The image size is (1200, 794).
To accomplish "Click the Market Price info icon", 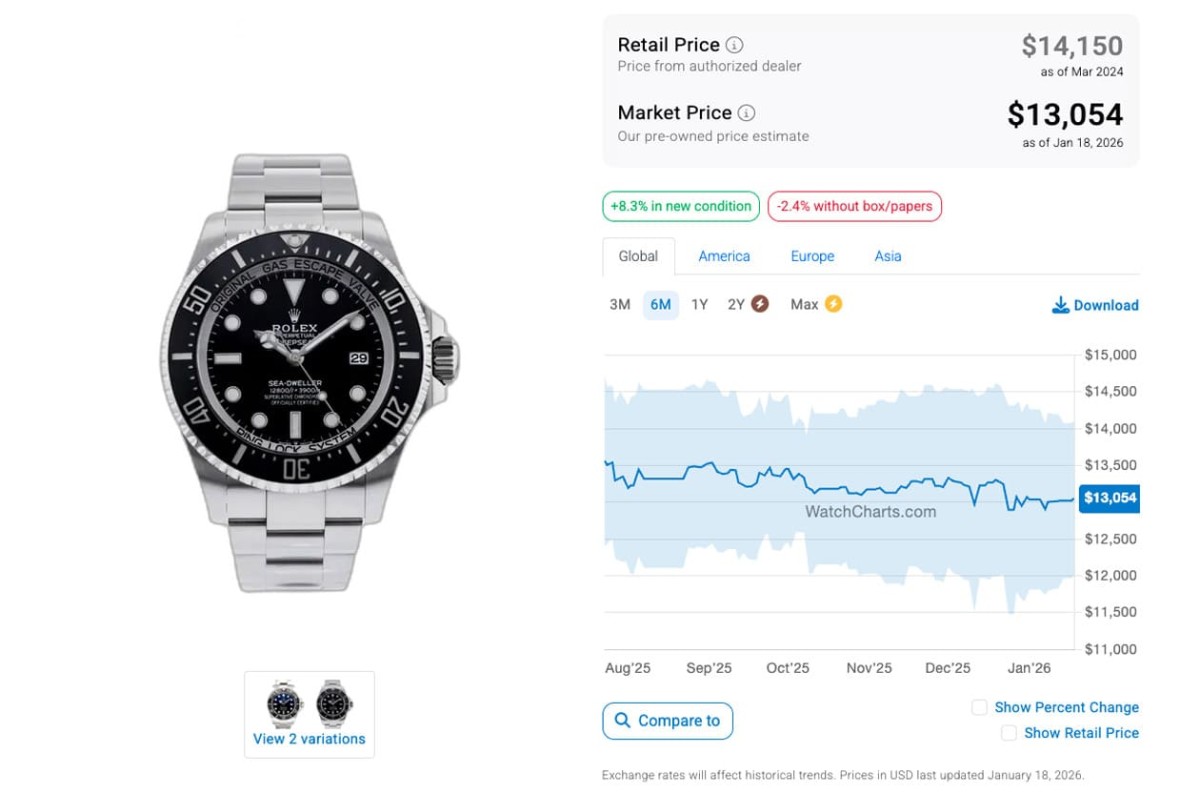I will pos(747,113).
